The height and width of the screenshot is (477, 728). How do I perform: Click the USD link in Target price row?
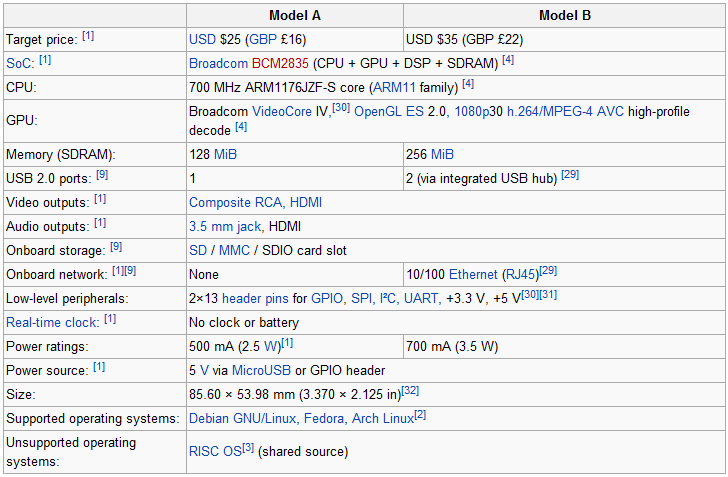point(202,39)
